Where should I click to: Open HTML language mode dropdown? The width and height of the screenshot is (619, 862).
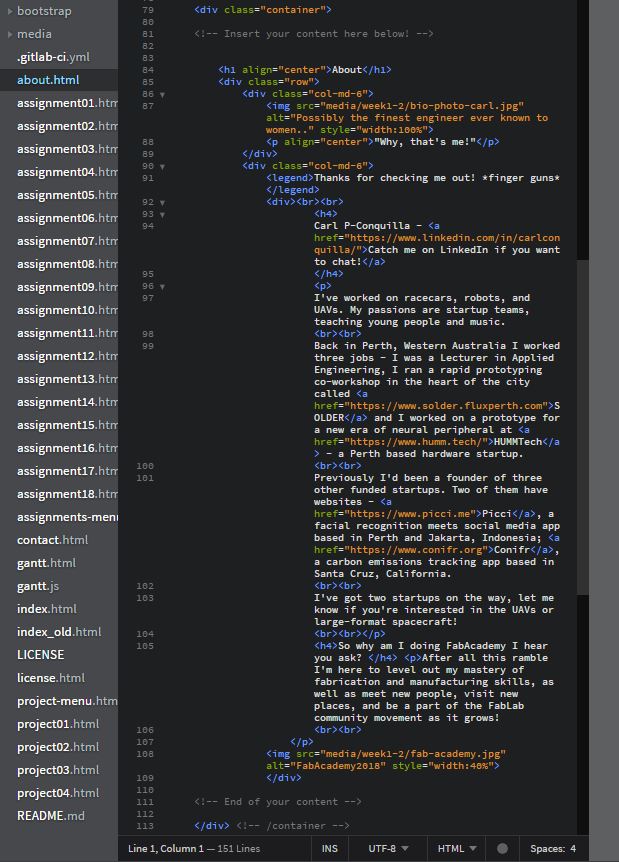tap(457, 849)
